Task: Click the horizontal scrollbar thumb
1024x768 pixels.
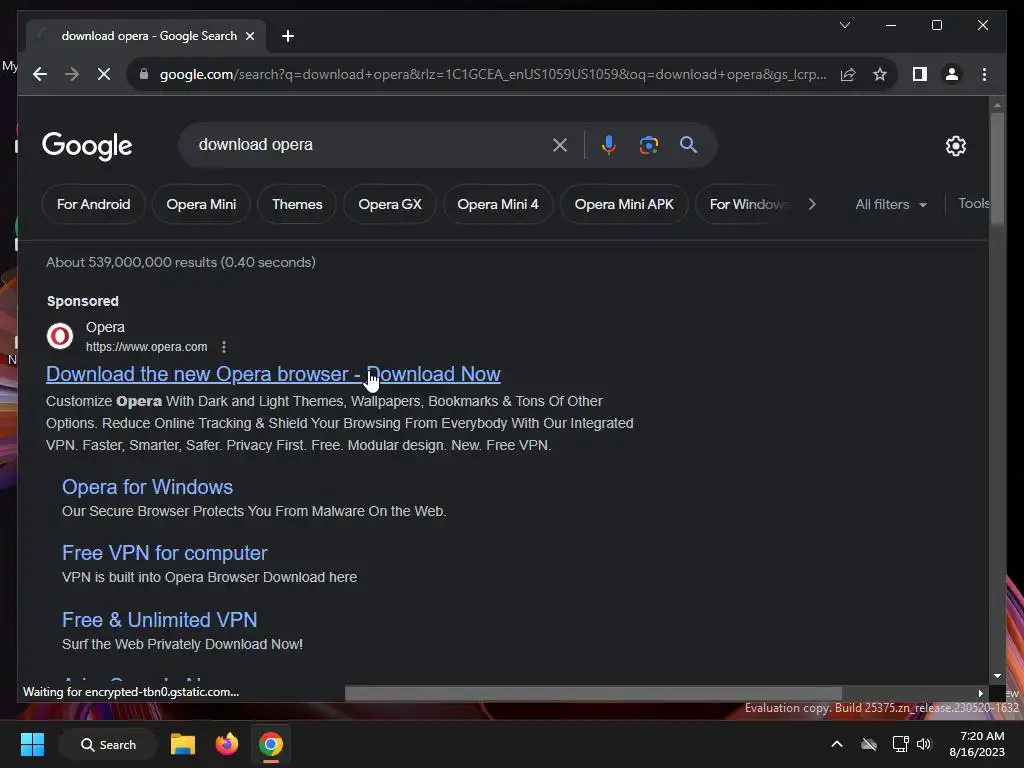Action: tap(593, 693)
